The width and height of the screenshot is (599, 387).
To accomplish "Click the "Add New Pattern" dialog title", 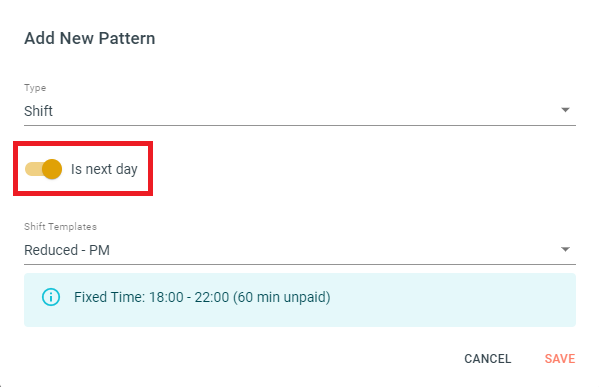I will pyautogui.click(x=90, y=38).
